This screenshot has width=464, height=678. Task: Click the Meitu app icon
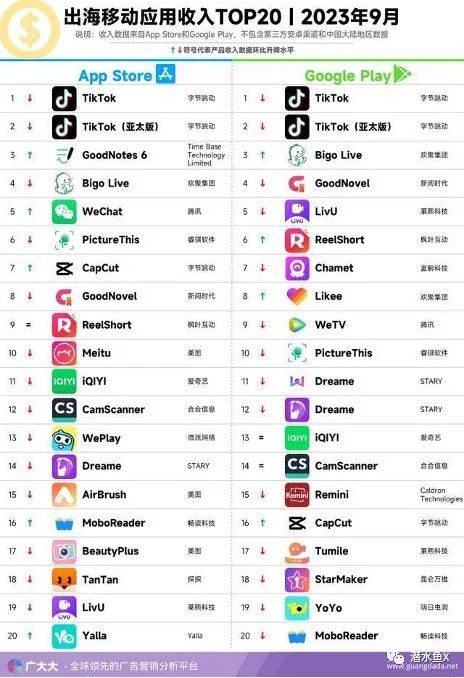[x=64, y=353]
